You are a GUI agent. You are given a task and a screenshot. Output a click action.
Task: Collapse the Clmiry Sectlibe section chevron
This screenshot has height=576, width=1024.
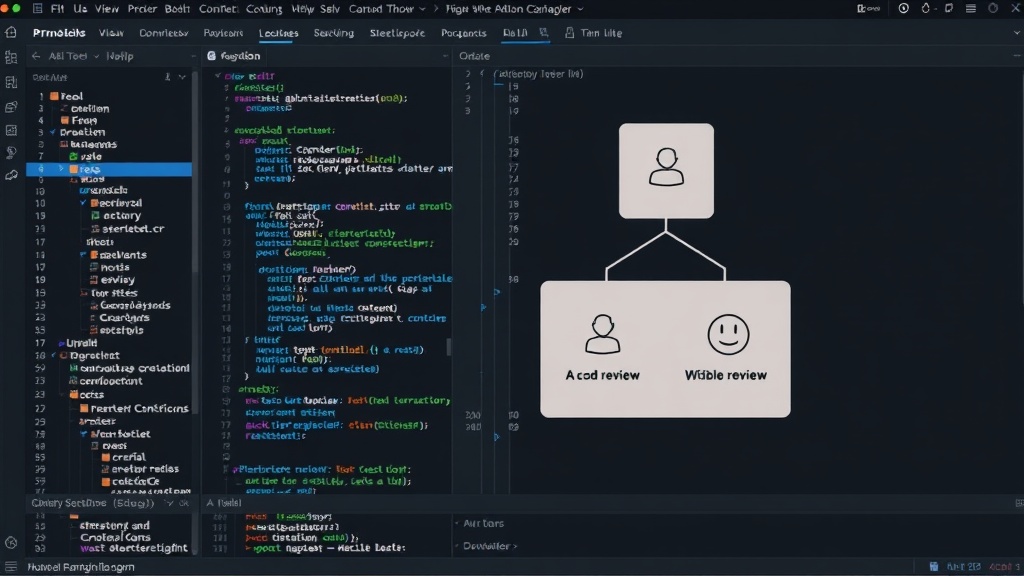pyautogui.click(x=169, y=503)
